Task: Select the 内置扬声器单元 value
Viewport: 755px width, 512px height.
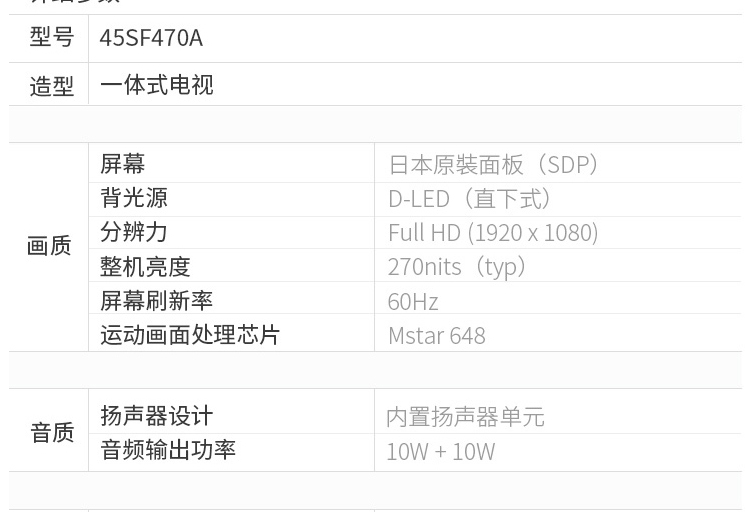Action: (x=465, y=417)
